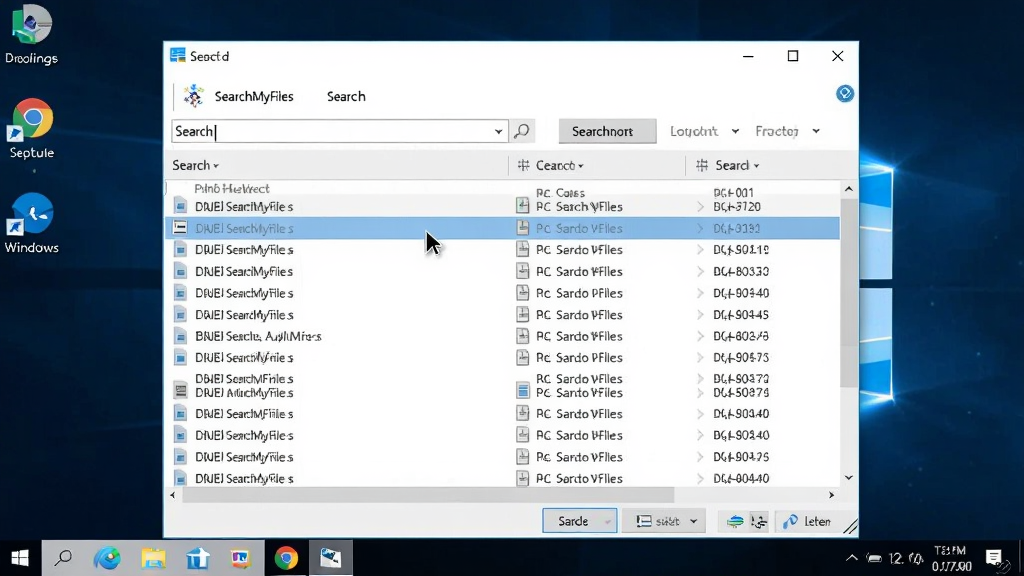Expand the chevron in row DGf-90573

700,357
